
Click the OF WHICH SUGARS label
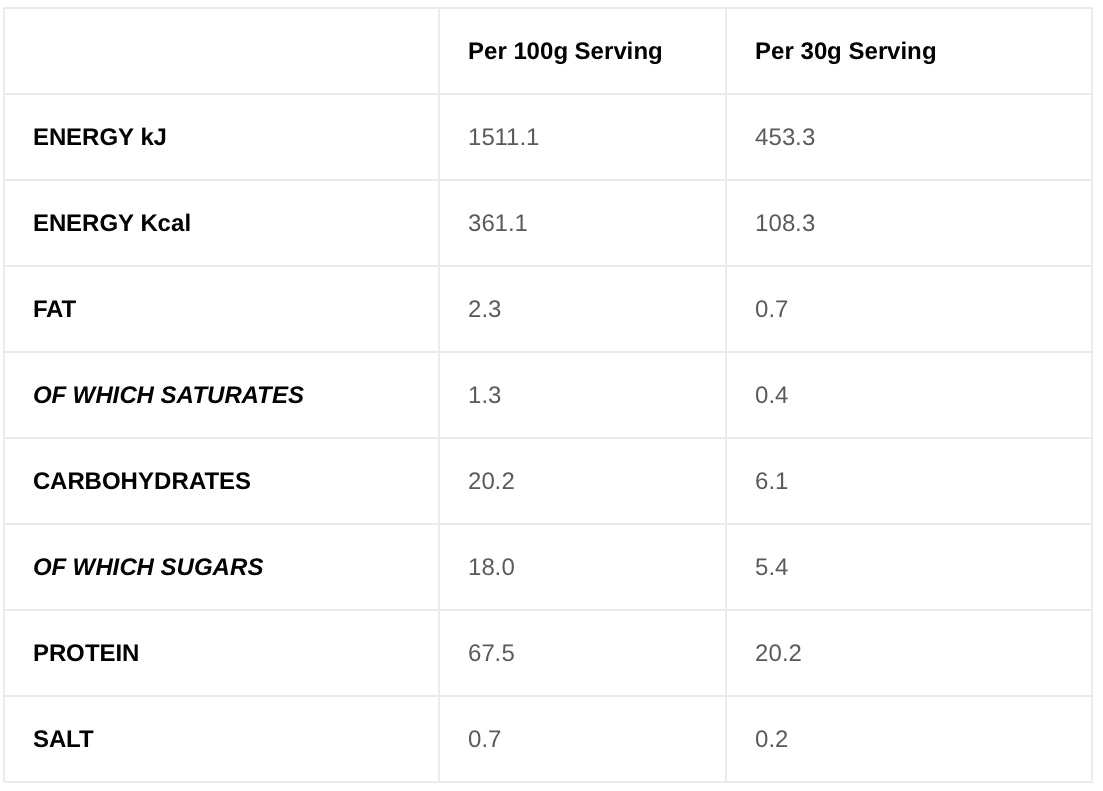click(148, 567)
